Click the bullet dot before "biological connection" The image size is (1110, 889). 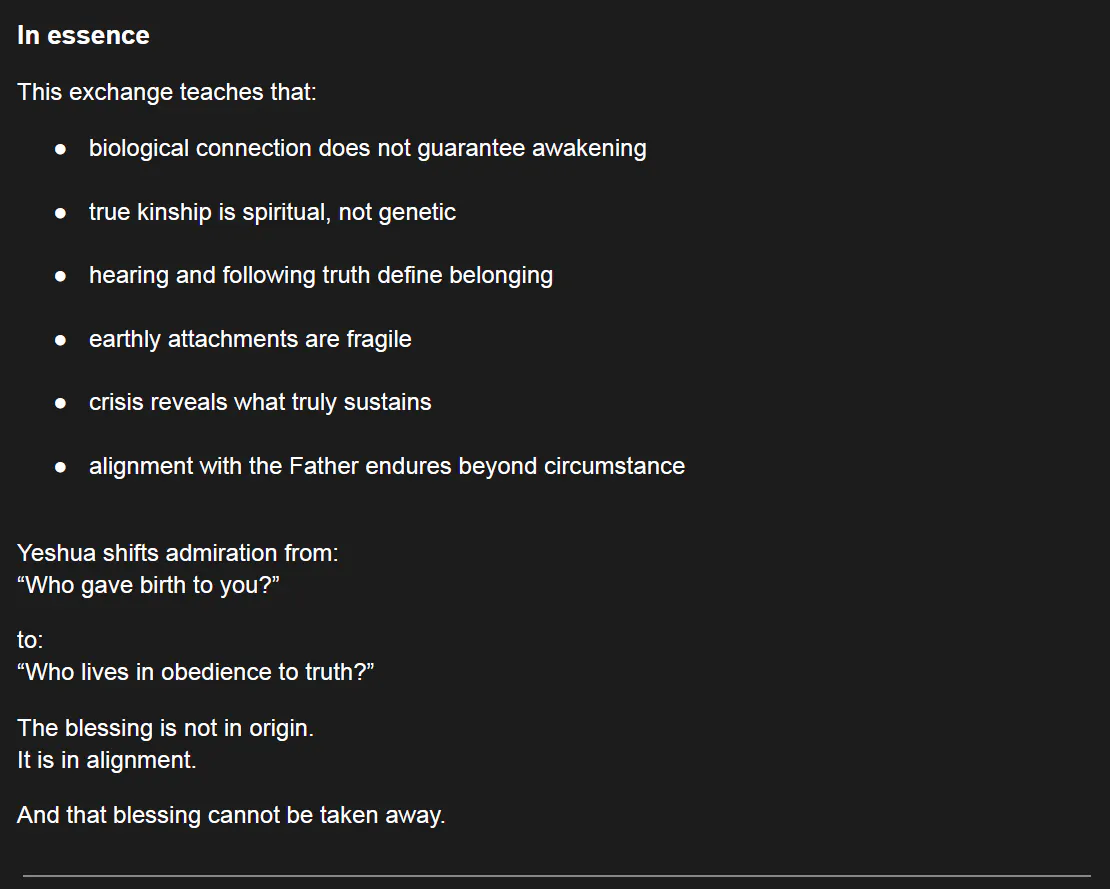[x=61, y=149]
